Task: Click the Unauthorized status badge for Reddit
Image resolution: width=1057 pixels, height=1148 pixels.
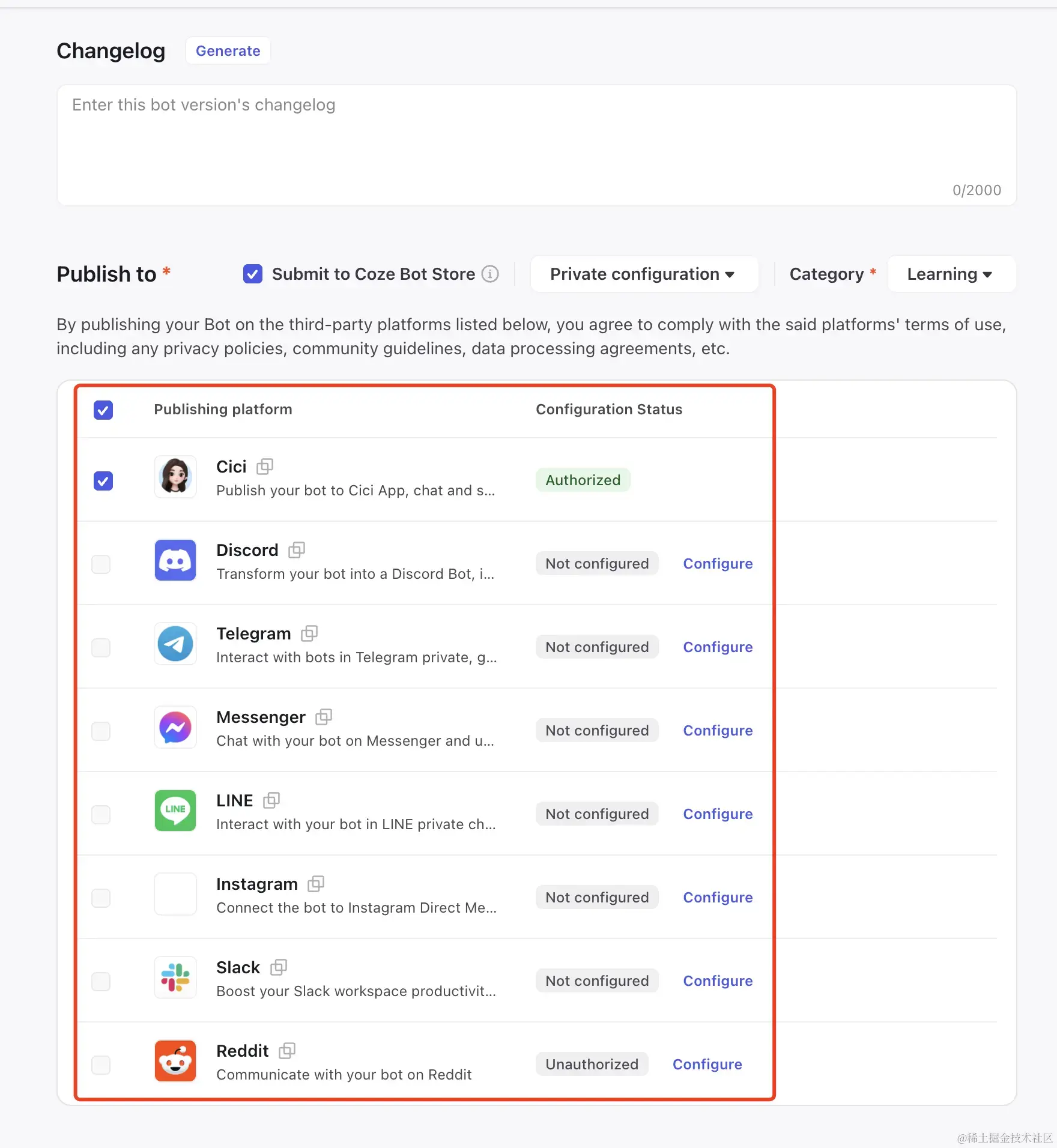Action: (592, 1065)
